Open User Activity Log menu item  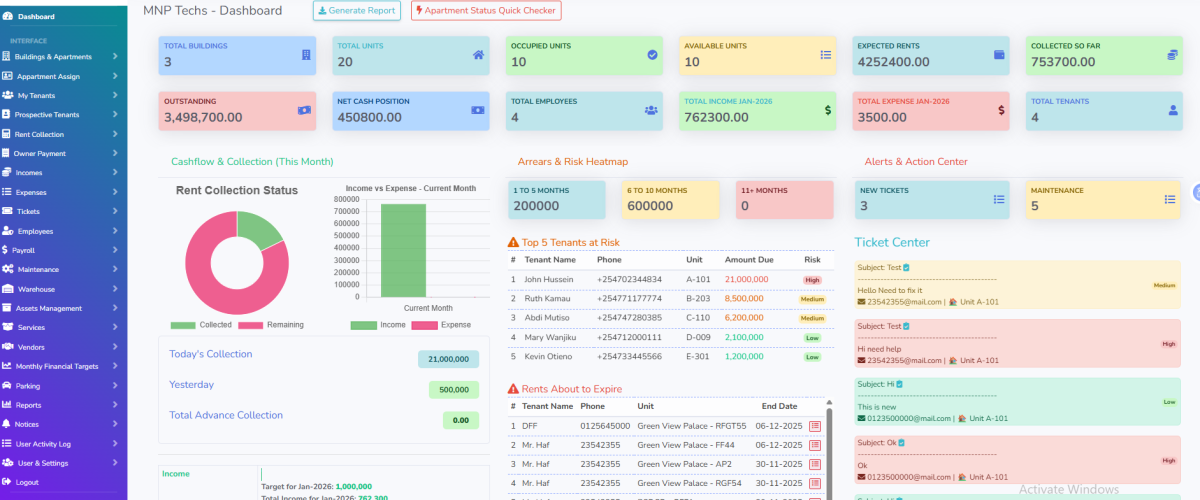(x=63, y=443)
